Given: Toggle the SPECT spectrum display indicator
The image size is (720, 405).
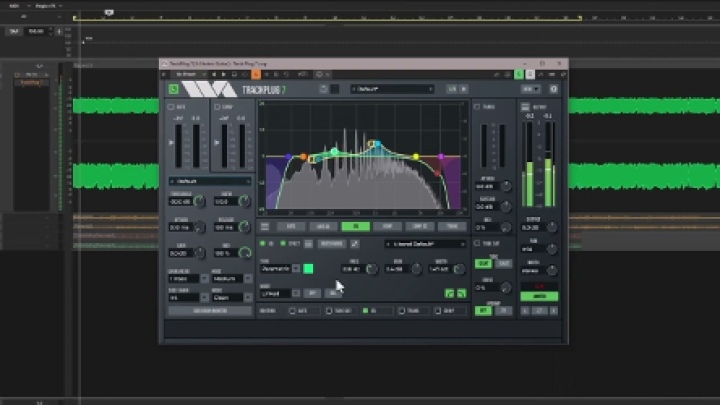Looking at the screenshot, I should point(283,243).
